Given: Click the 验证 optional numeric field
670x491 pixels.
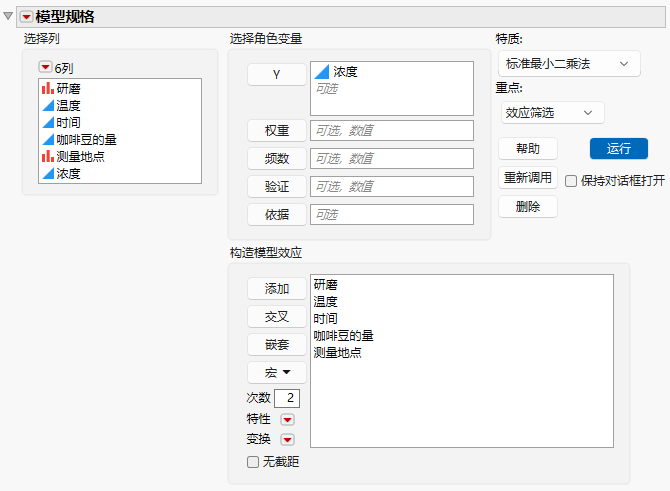Looking at the screenshot, I should [x=392, y=186].
